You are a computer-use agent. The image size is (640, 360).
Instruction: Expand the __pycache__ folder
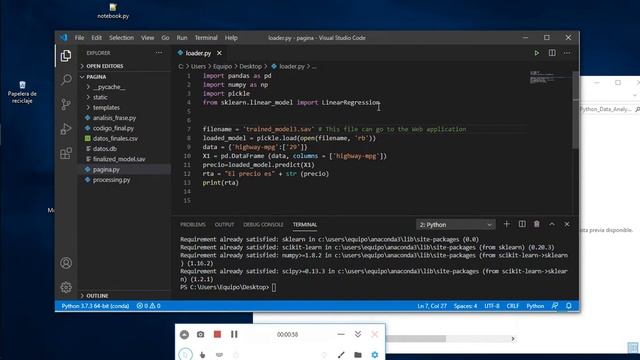tap(109, 87)
